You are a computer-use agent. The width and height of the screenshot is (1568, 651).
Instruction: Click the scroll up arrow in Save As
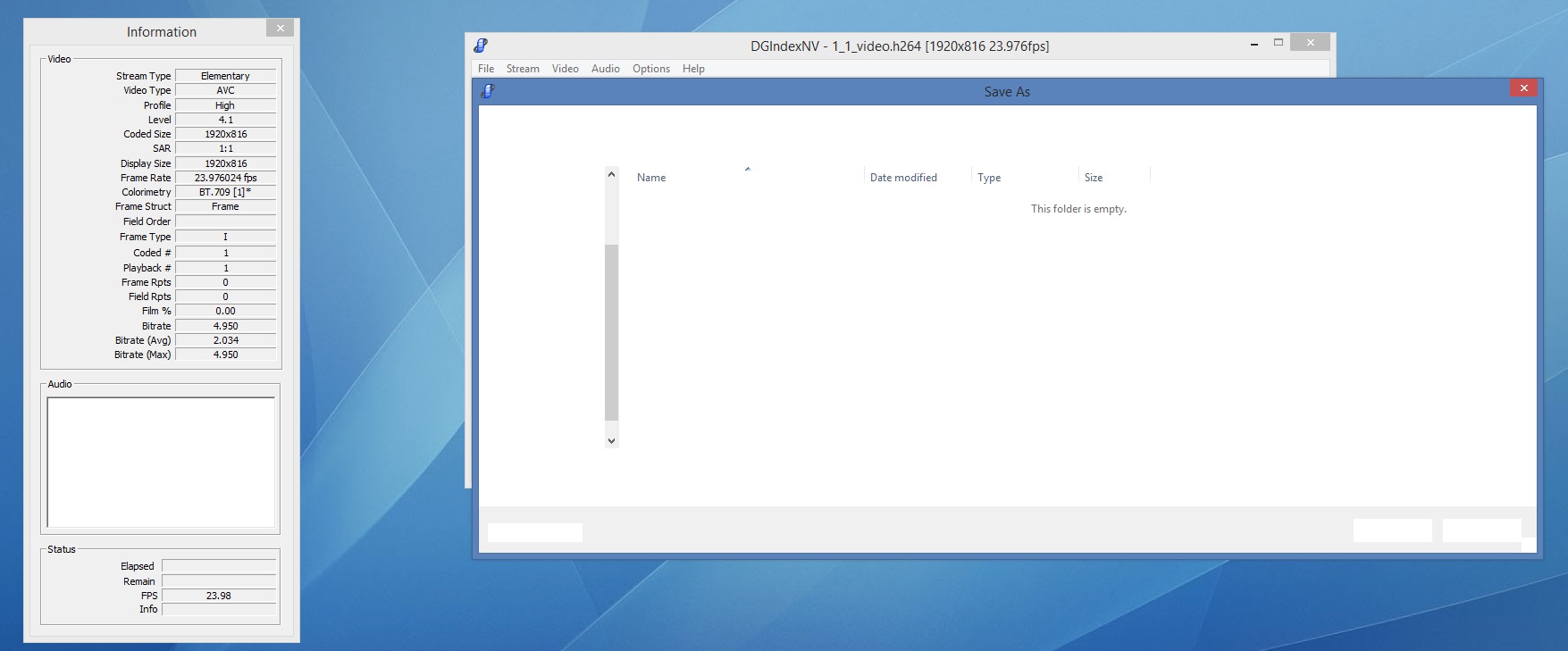tap(611, 174)
